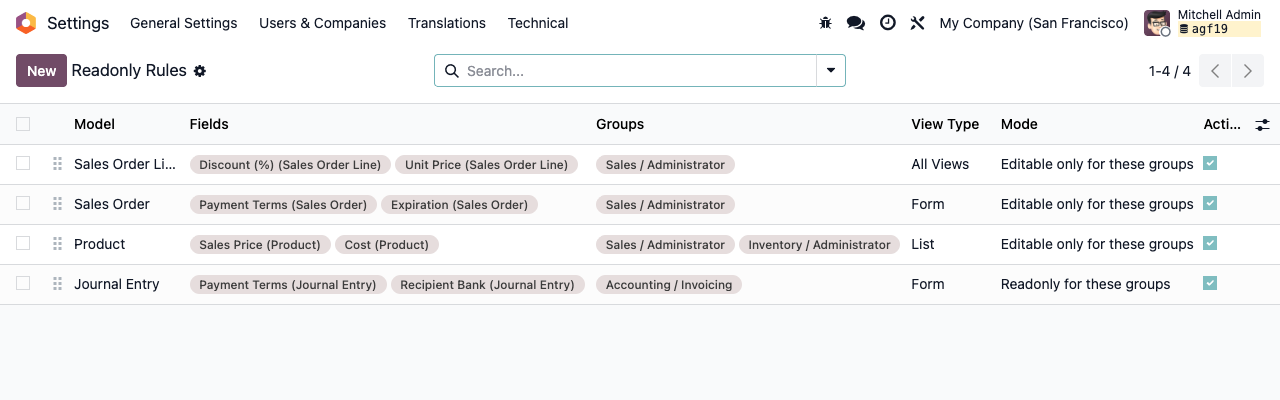Select the Product row checkbox
The image size is (1280, 400).
coord(23,243)
